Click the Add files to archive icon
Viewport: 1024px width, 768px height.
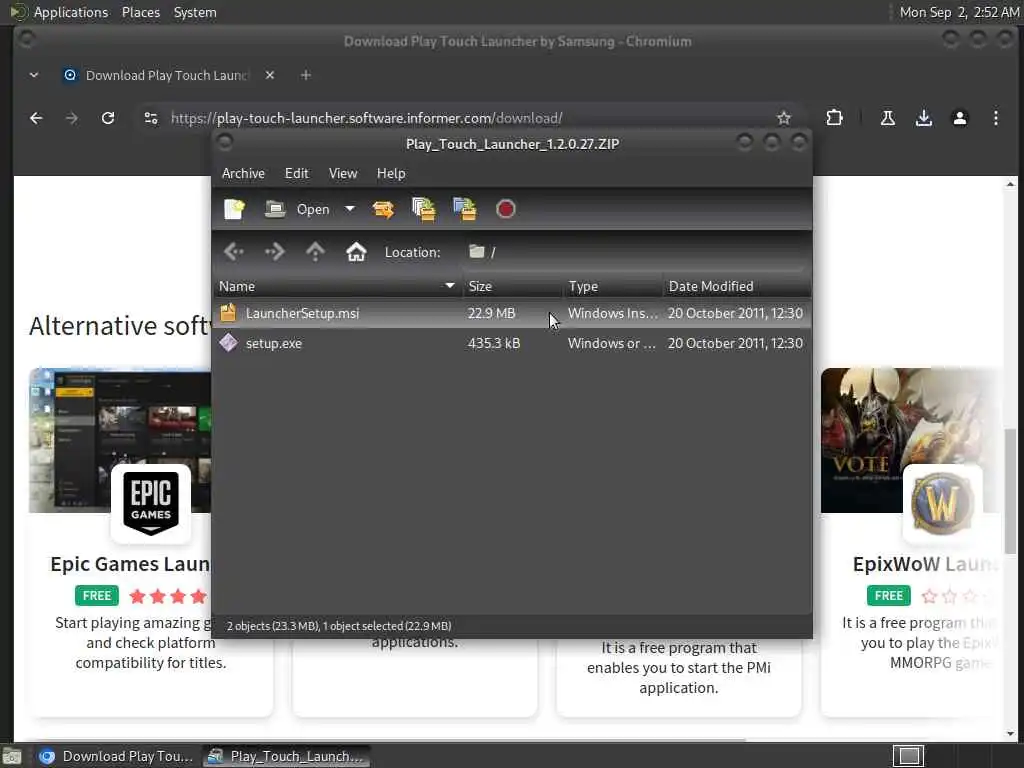424,209
